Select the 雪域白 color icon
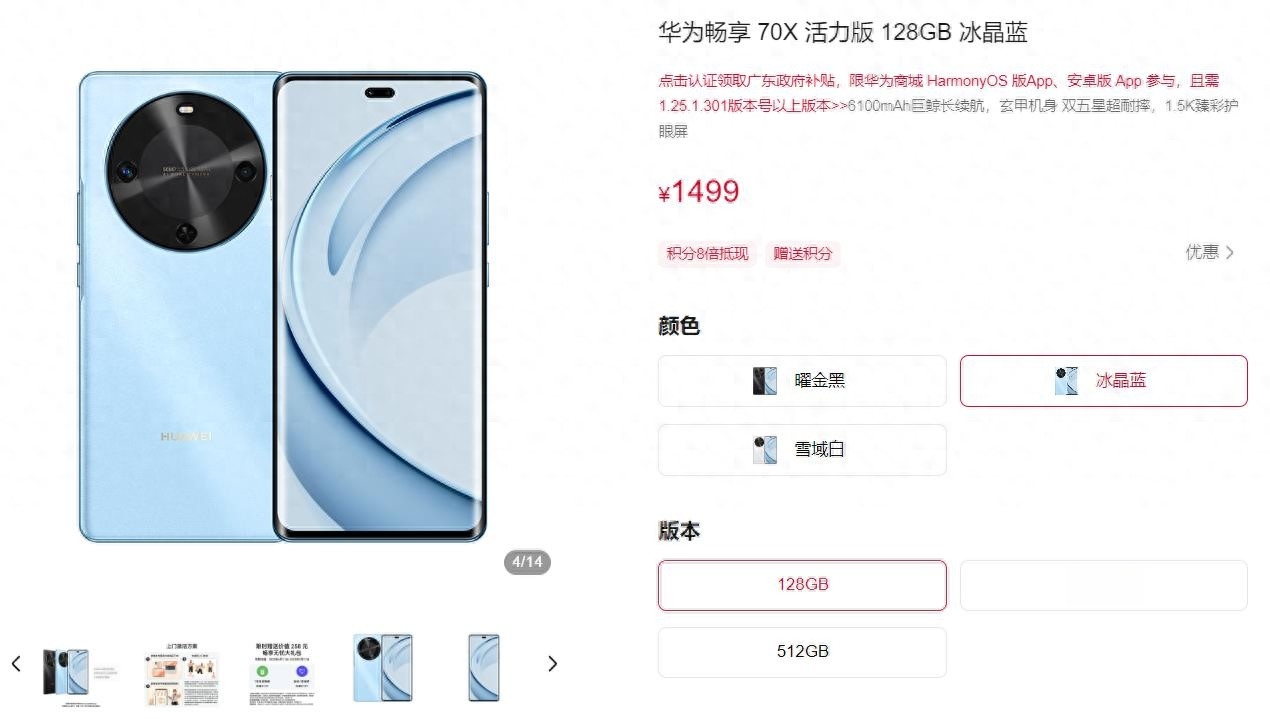 pyautogui.click(x=764, y=450)
